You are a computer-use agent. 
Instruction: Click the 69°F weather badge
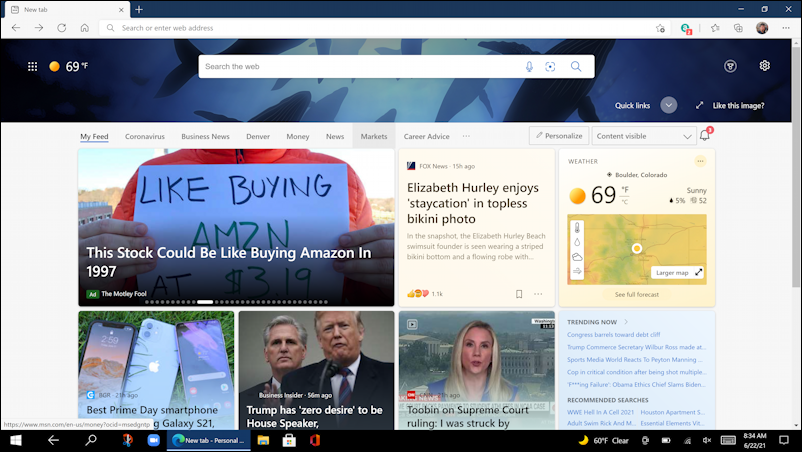pyautogui.click(x=69, y=66)
